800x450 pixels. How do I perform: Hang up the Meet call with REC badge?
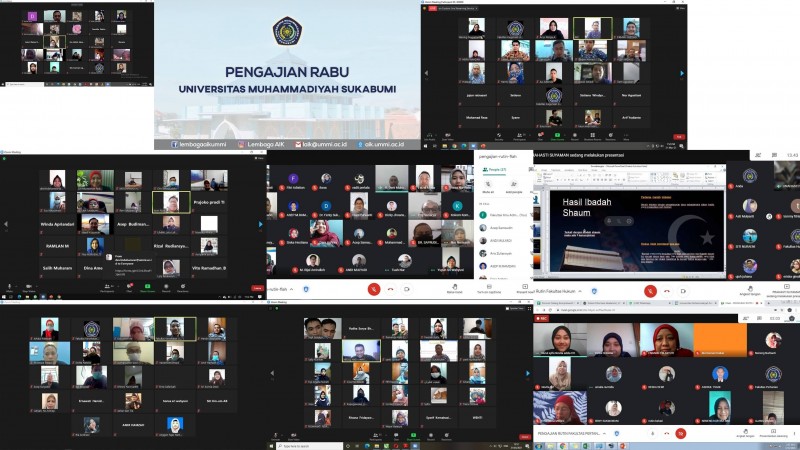coord(667,434)
